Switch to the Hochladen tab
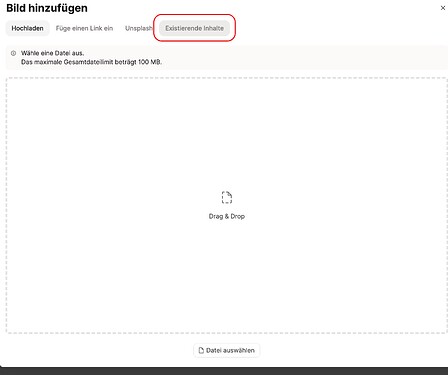This screenshot has width=448, height=375. point(27,28)
